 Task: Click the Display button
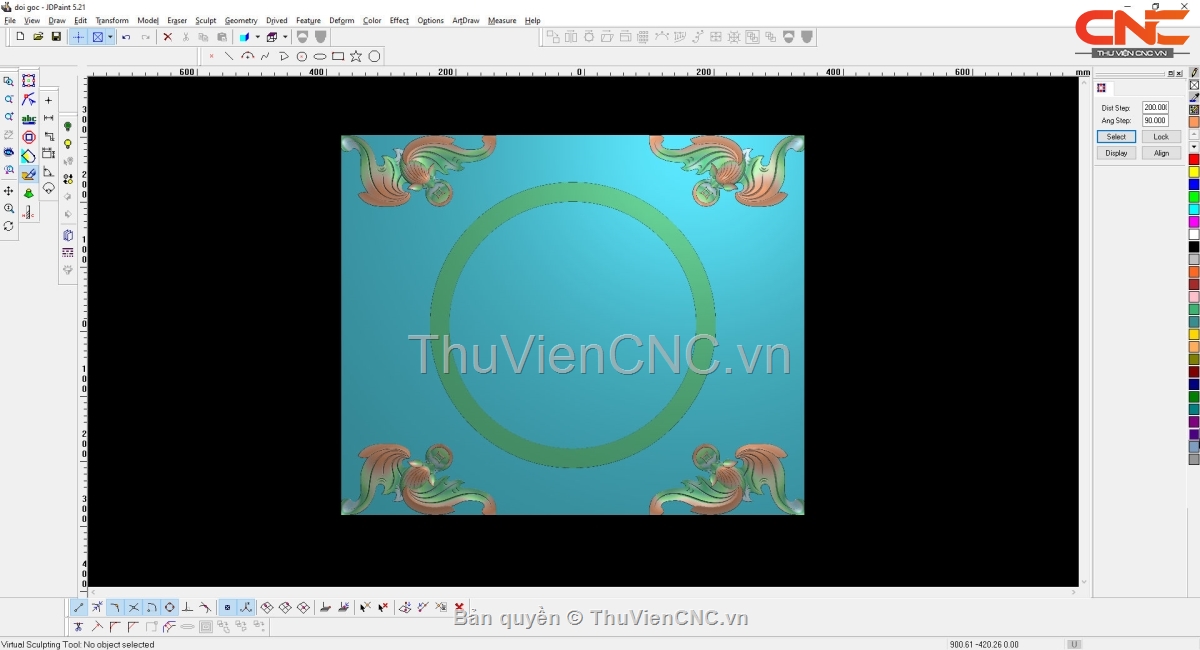[1116, 153]
